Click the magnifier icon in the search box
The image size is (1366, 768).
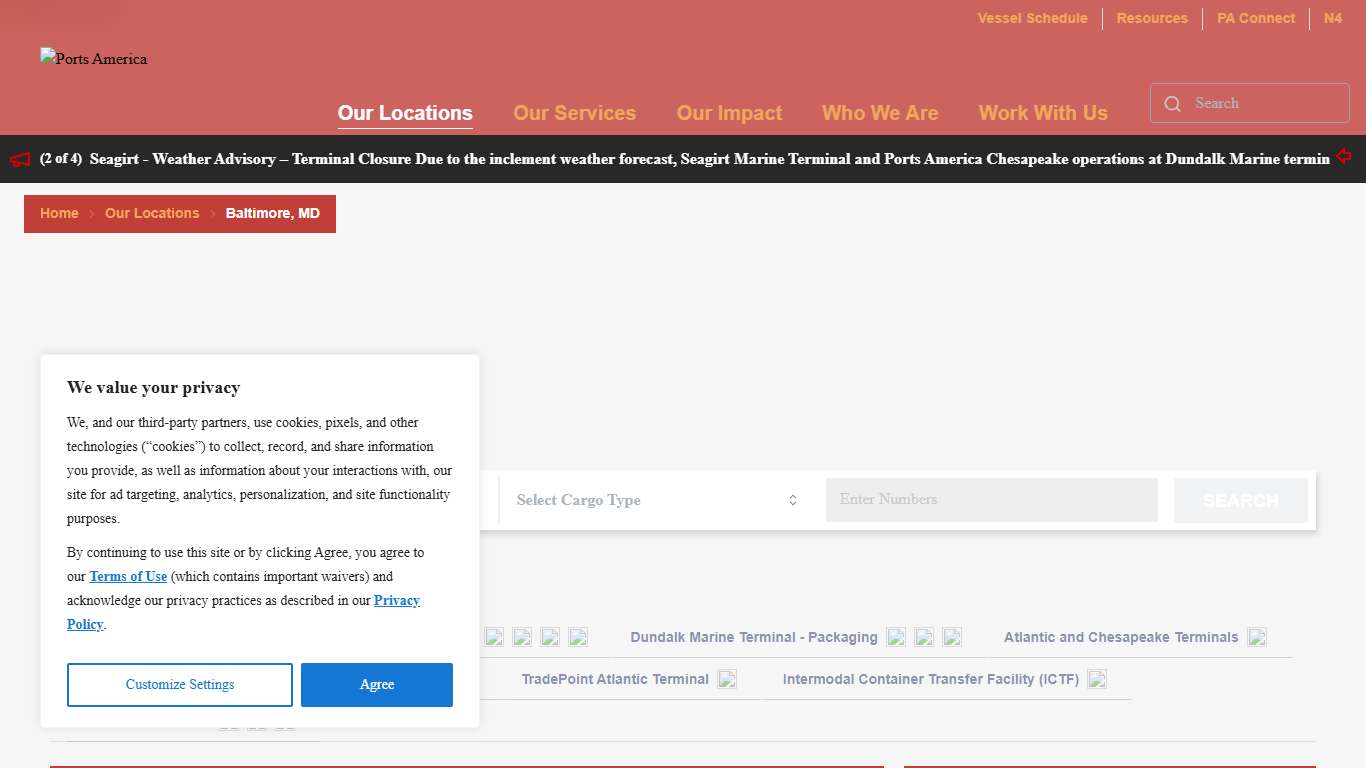1173,104
